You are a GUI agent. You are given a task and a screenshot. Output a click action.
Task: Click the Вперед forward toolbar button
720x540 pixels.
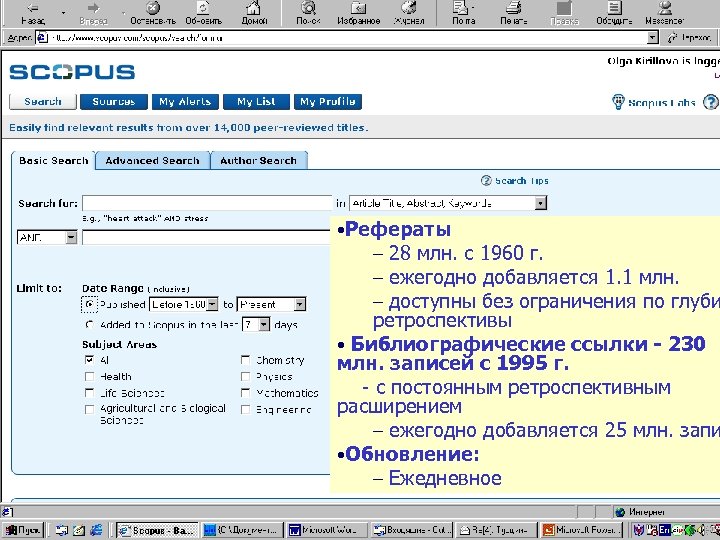[93, 13]
